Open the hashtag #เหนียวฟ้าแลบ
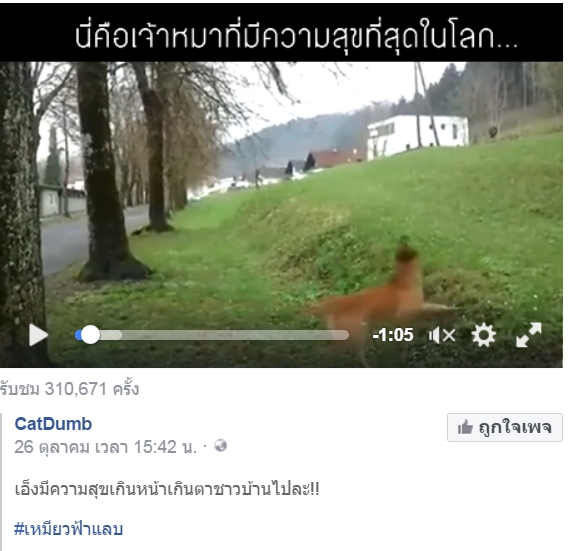 pyautogui.click(x=68, y=528)
